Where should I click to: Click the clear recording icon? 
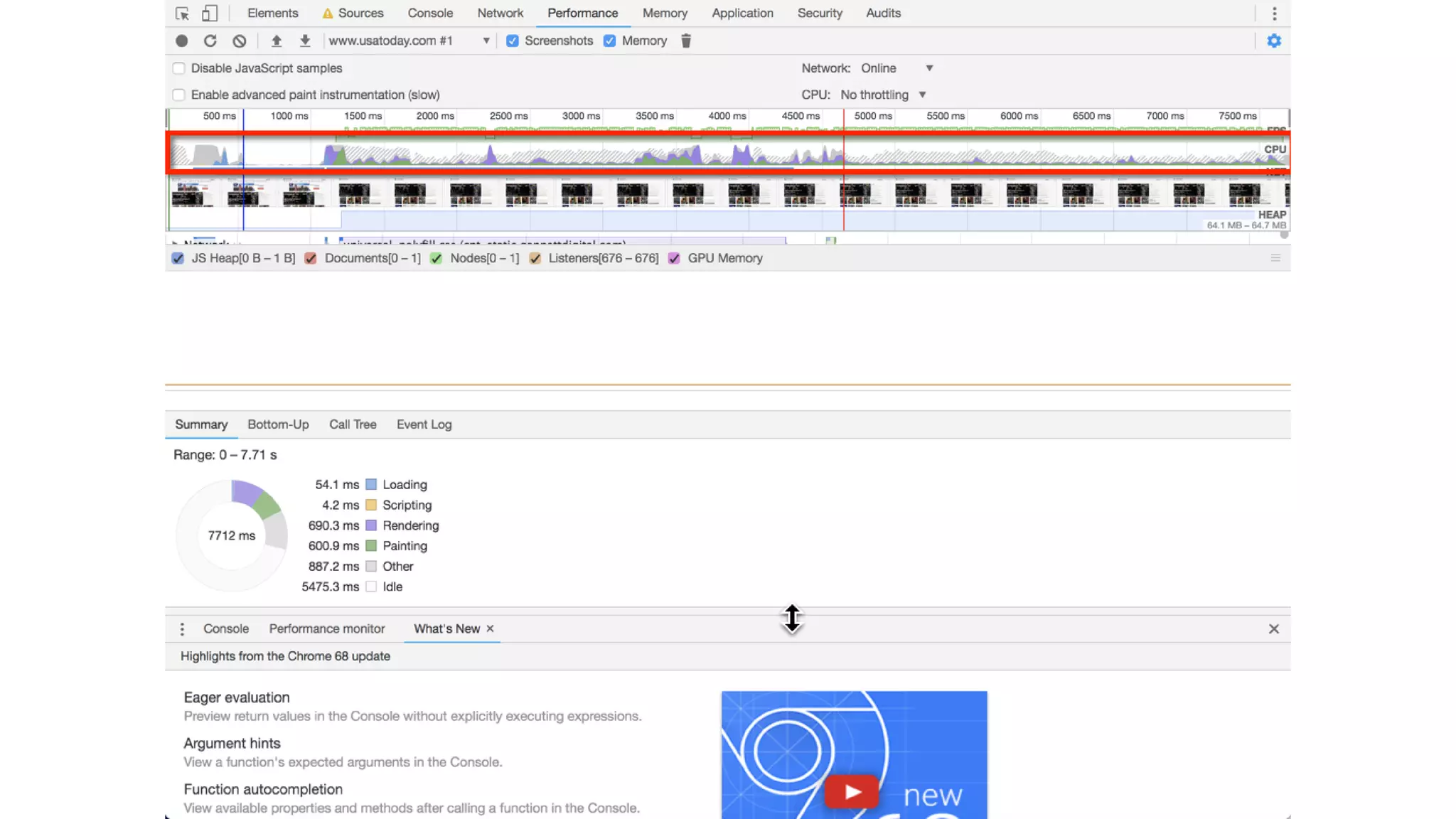click(x=240, y=41)
